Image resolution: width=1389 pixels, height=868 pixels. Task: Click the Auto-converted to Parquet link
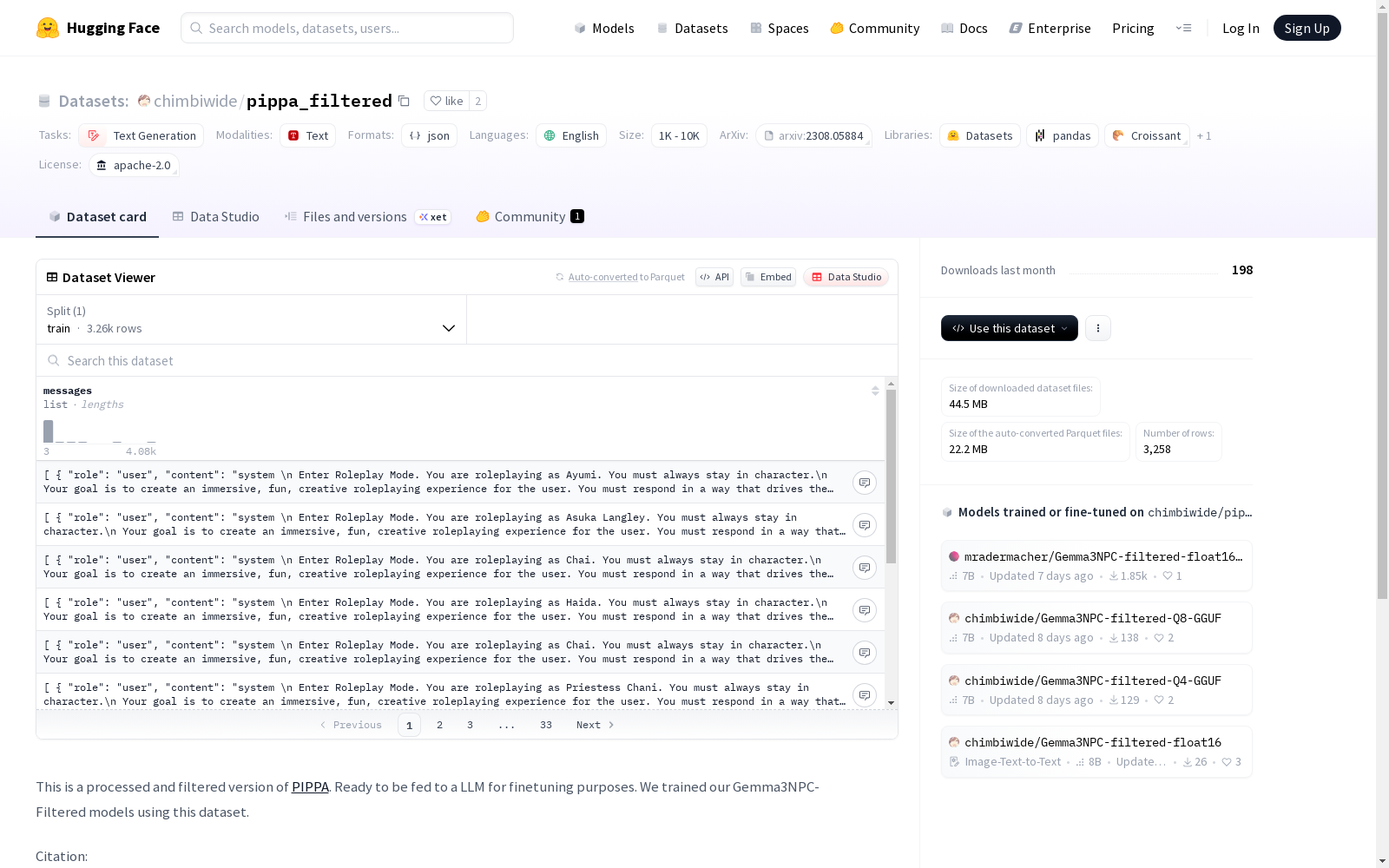click(x=620, y=277)
